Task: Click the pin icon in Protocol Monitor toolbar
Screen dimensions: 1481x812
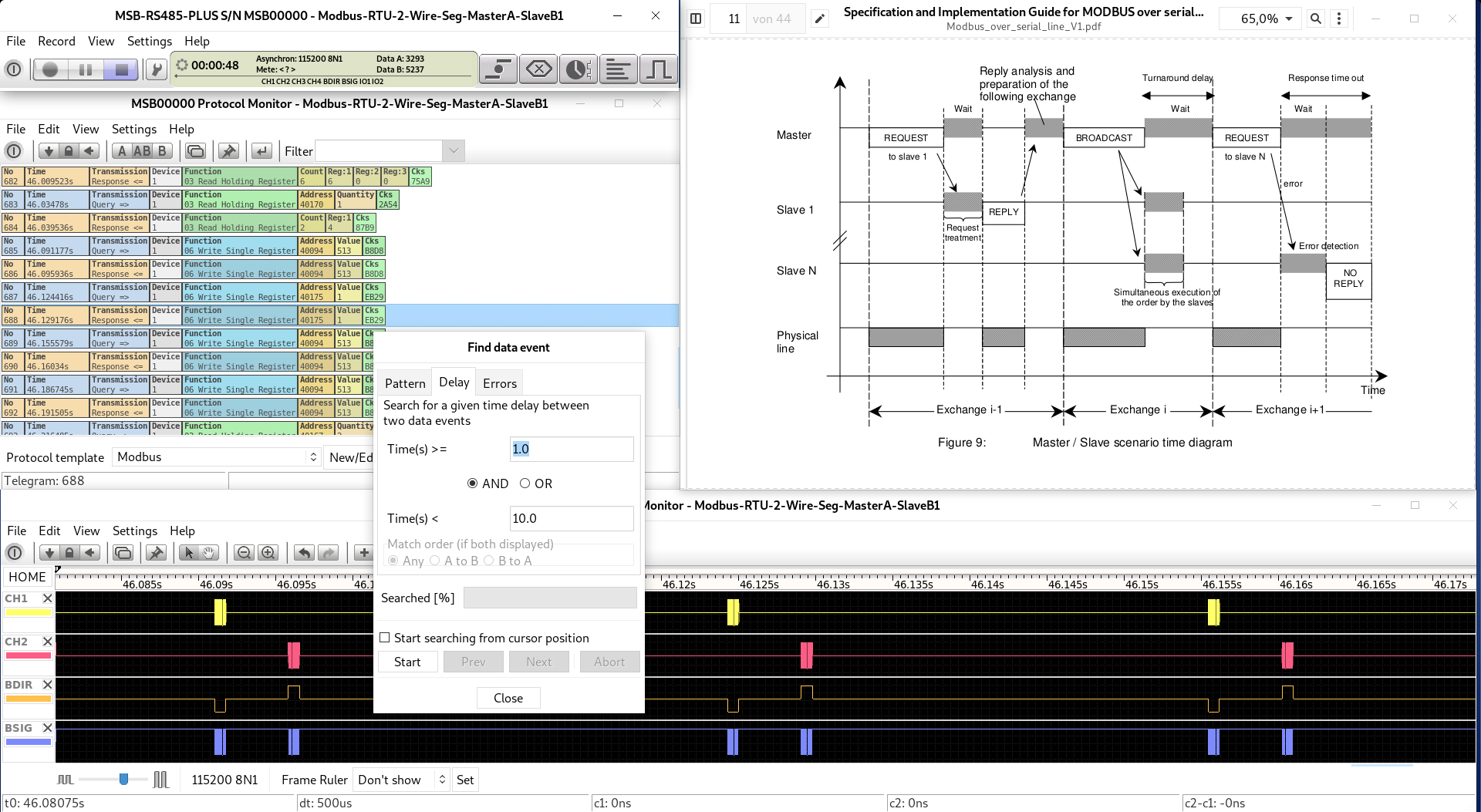Action: 228,151
